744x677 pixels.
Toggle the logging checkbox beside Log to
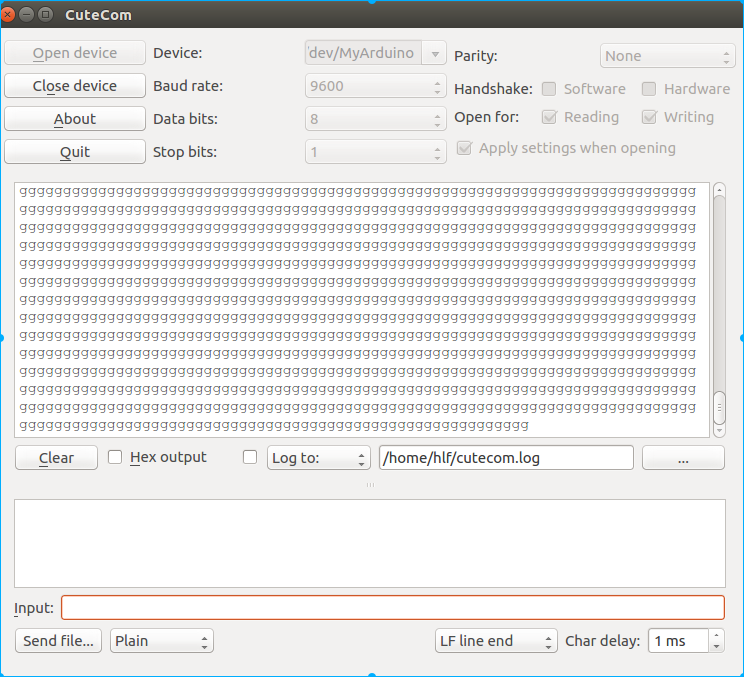(250, 457)
